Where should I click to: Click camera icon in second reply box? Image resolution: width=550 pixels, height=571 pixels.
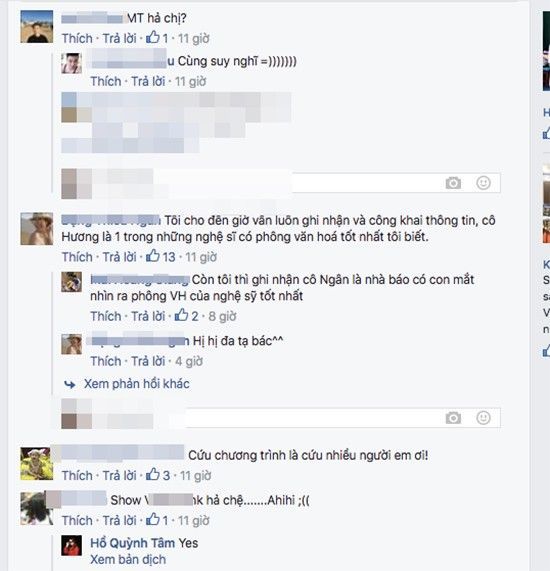tap(453, 418)
